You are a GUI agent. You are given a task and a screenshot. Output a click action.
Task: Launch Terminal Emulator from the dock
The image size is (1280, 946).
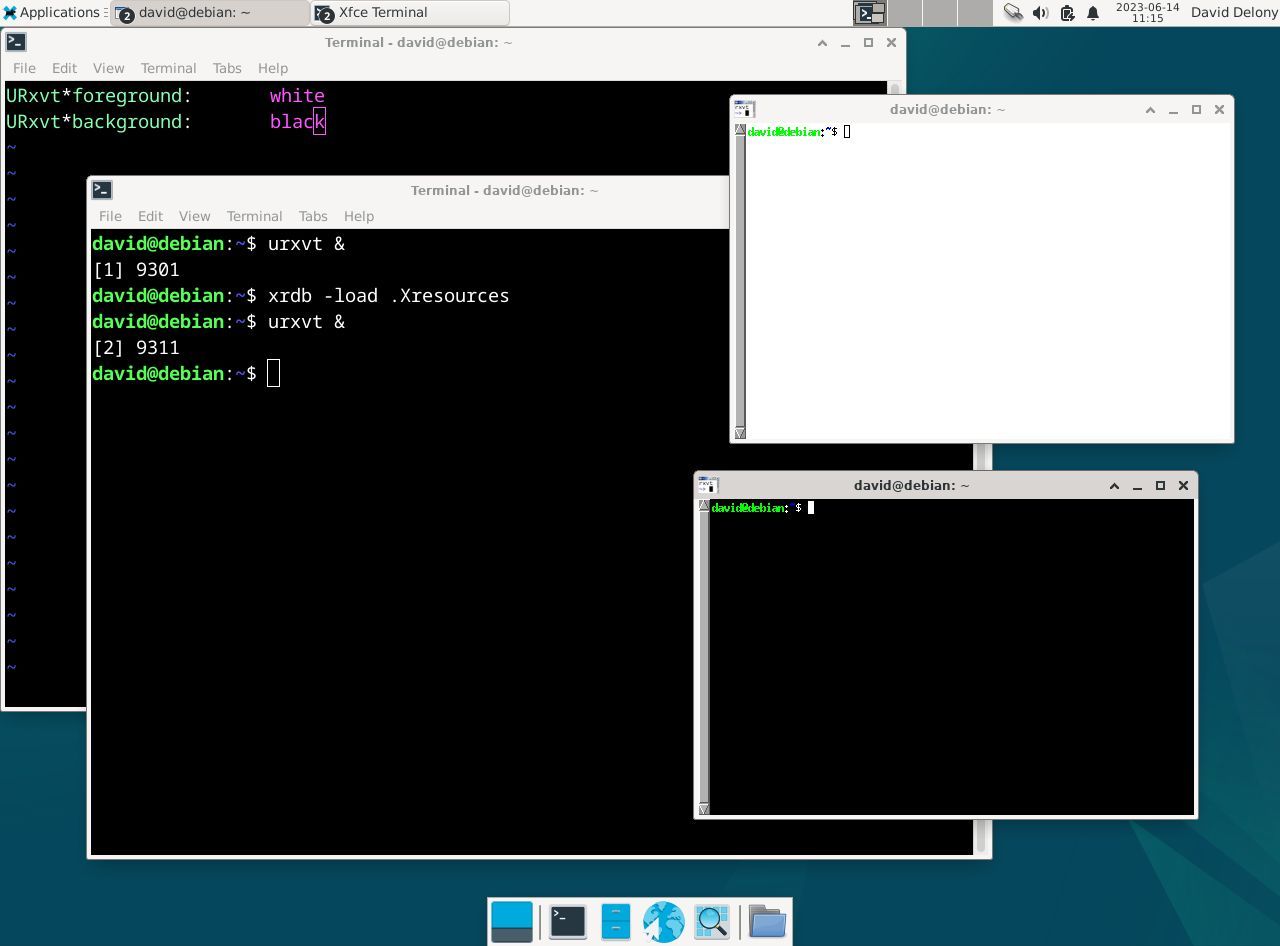coord(567,921)
